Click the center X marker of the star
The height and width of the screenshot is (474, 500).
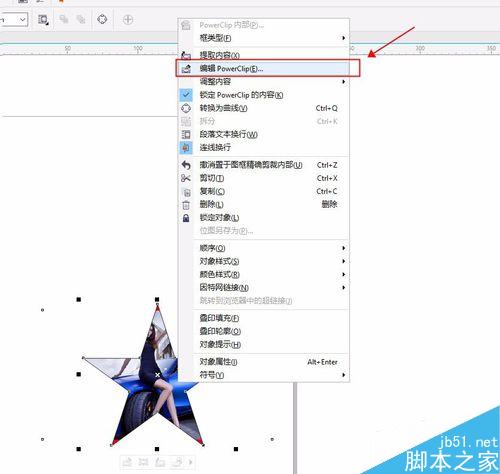(157, 375)
